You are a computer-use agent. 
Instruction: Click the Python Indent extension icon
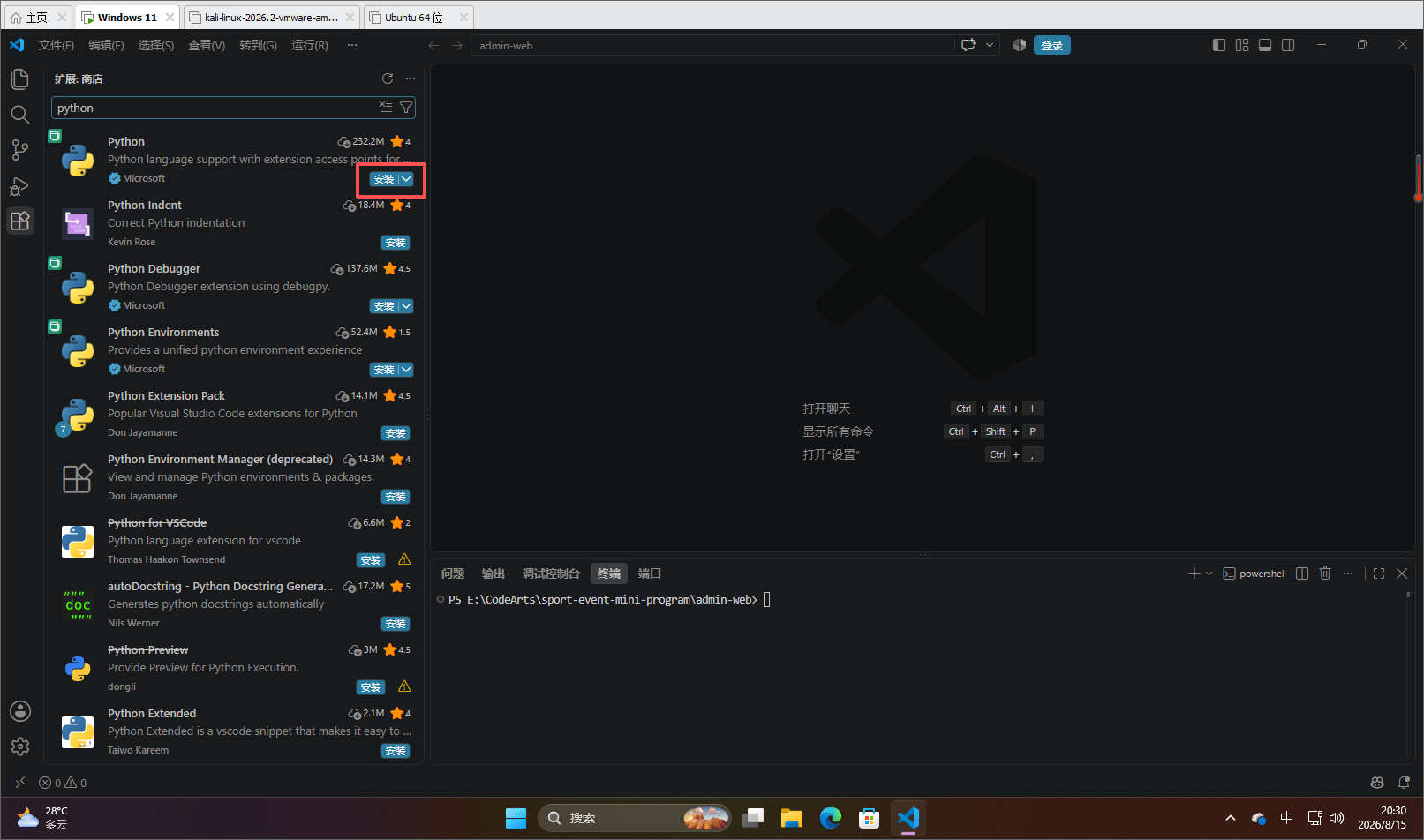point(78,223)
